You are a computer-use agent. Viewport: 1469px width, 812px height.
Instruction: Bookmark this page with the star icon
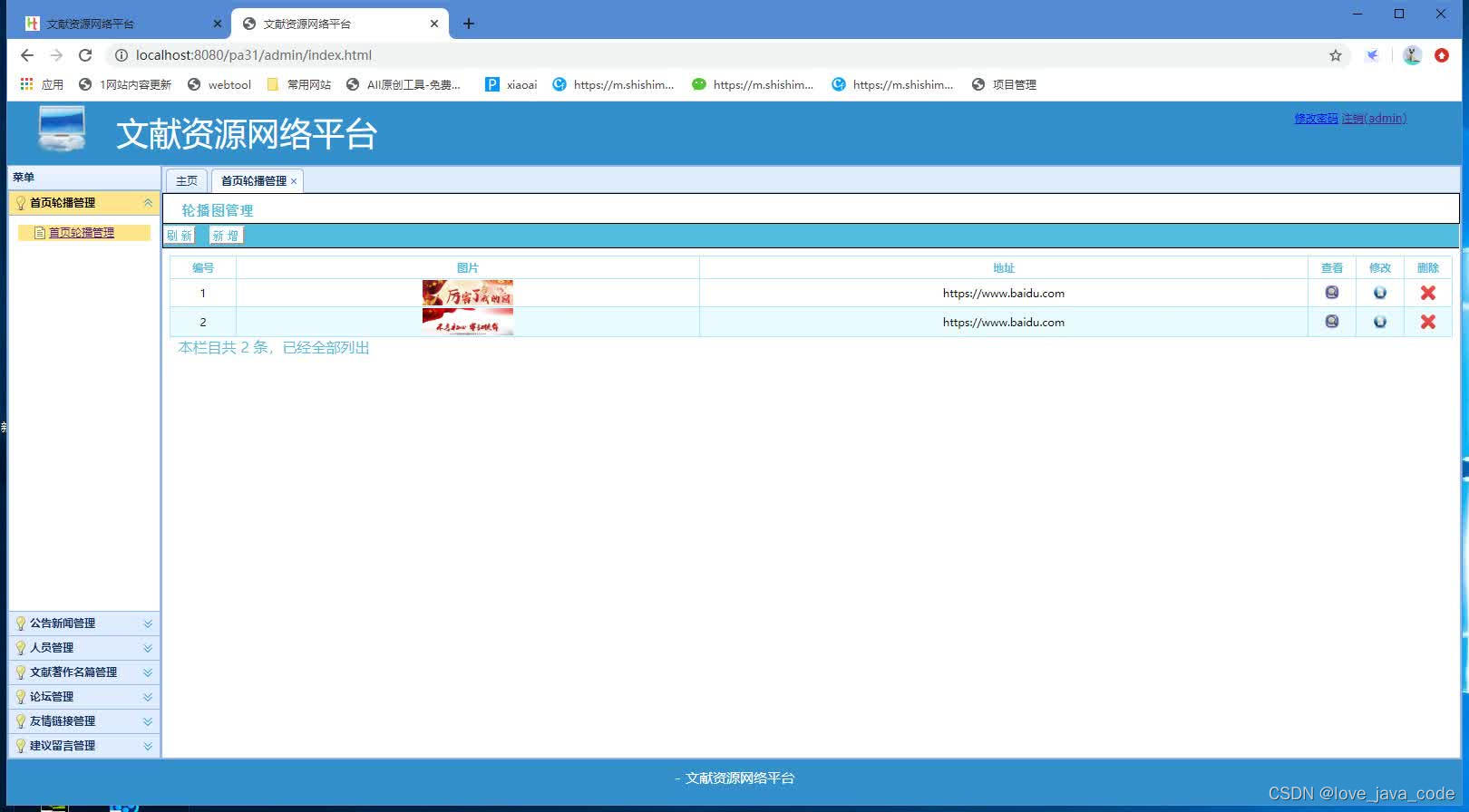pyautogui.click(x=1335, y=55)
